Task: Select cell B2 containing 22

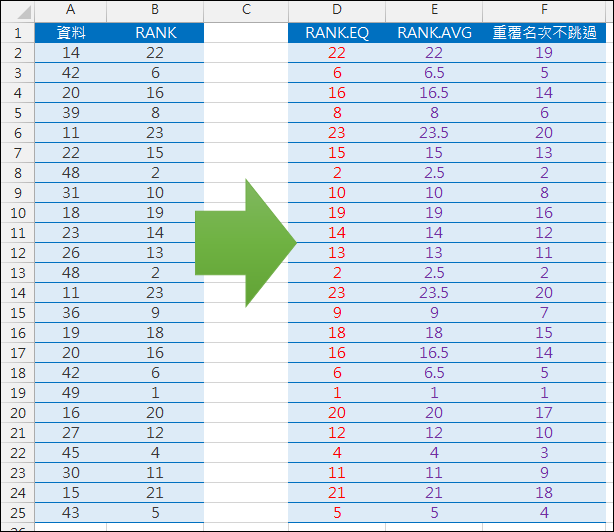Action: click(x=155, y=53)
